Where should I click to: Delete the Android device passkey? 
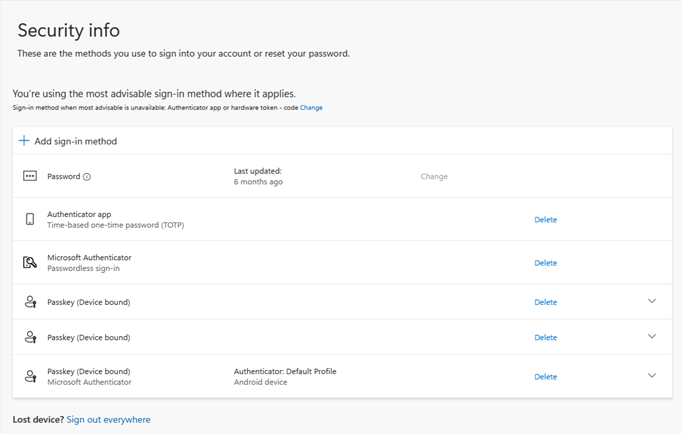[x=545, y=377]
